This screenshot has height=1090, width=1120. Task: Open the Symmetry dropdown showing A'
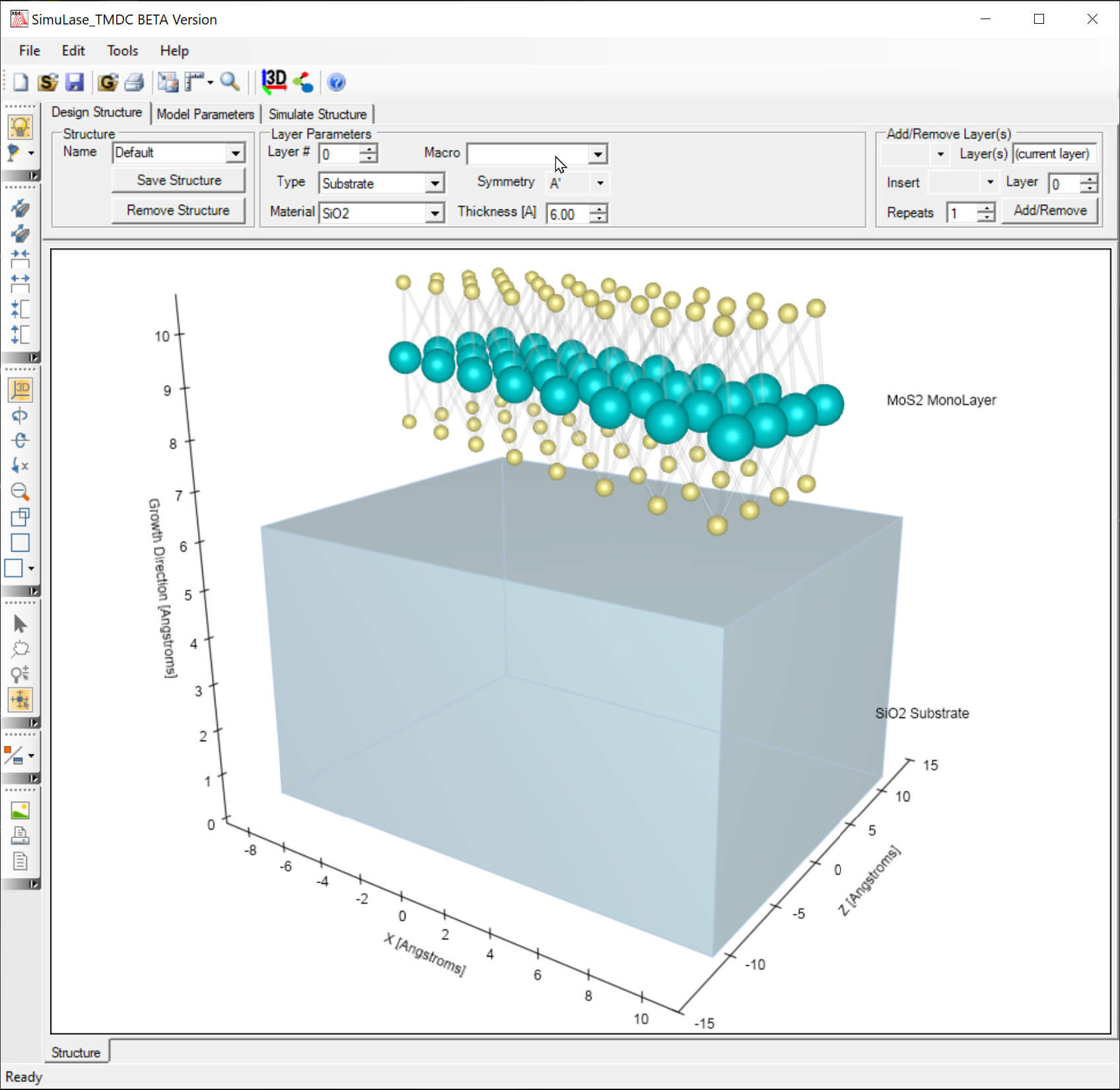click(x=600, y=183)
